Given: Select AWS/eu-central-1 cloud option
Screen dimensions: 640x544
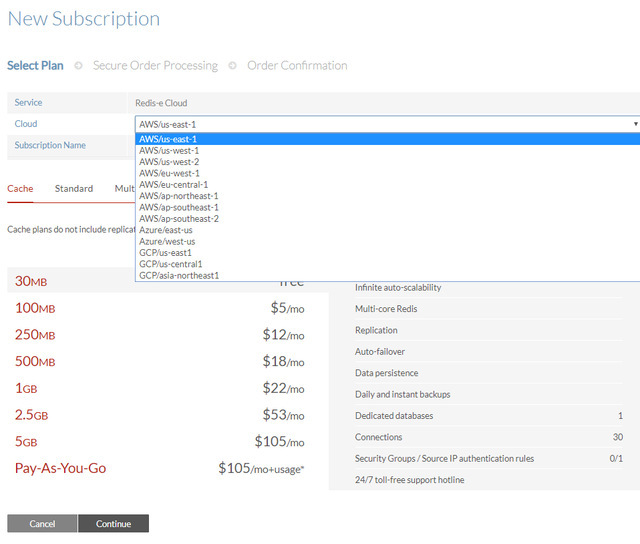Looking at the screenshot, I should pos(174,185).
